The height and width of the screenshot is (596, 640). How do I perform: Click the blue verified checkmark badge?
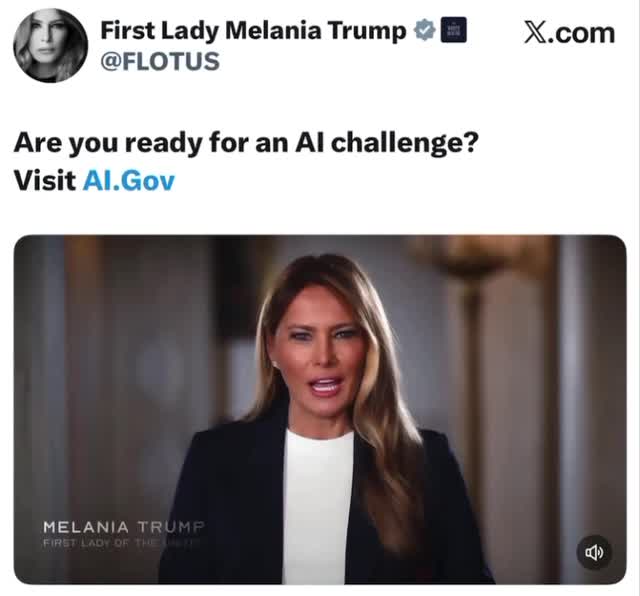(425, 30)
